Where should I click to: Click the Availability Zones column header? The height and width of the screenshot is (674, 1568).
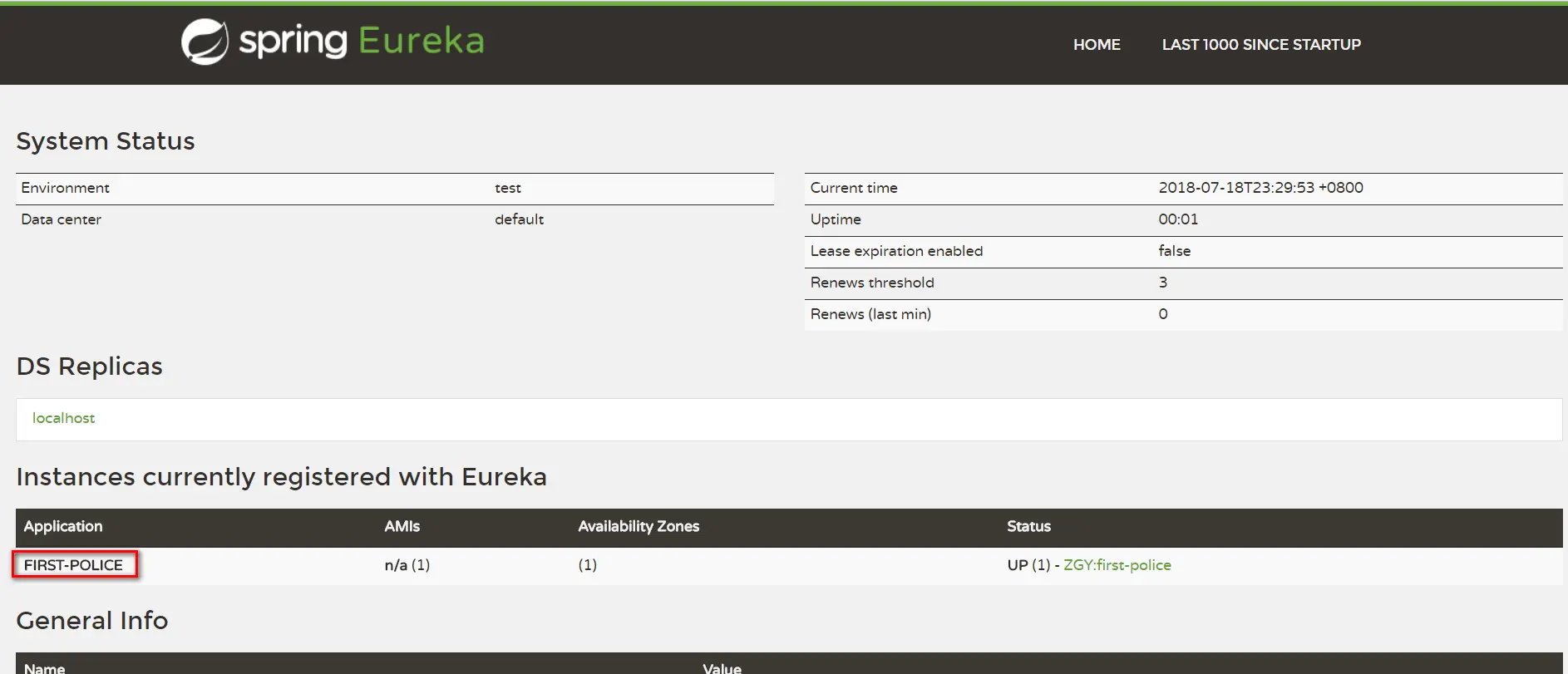639,526
